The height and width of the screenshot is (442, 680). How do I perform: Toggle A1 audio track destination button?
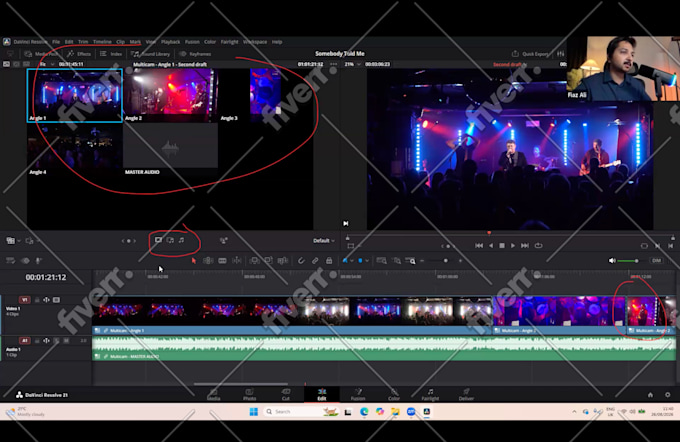24,341
